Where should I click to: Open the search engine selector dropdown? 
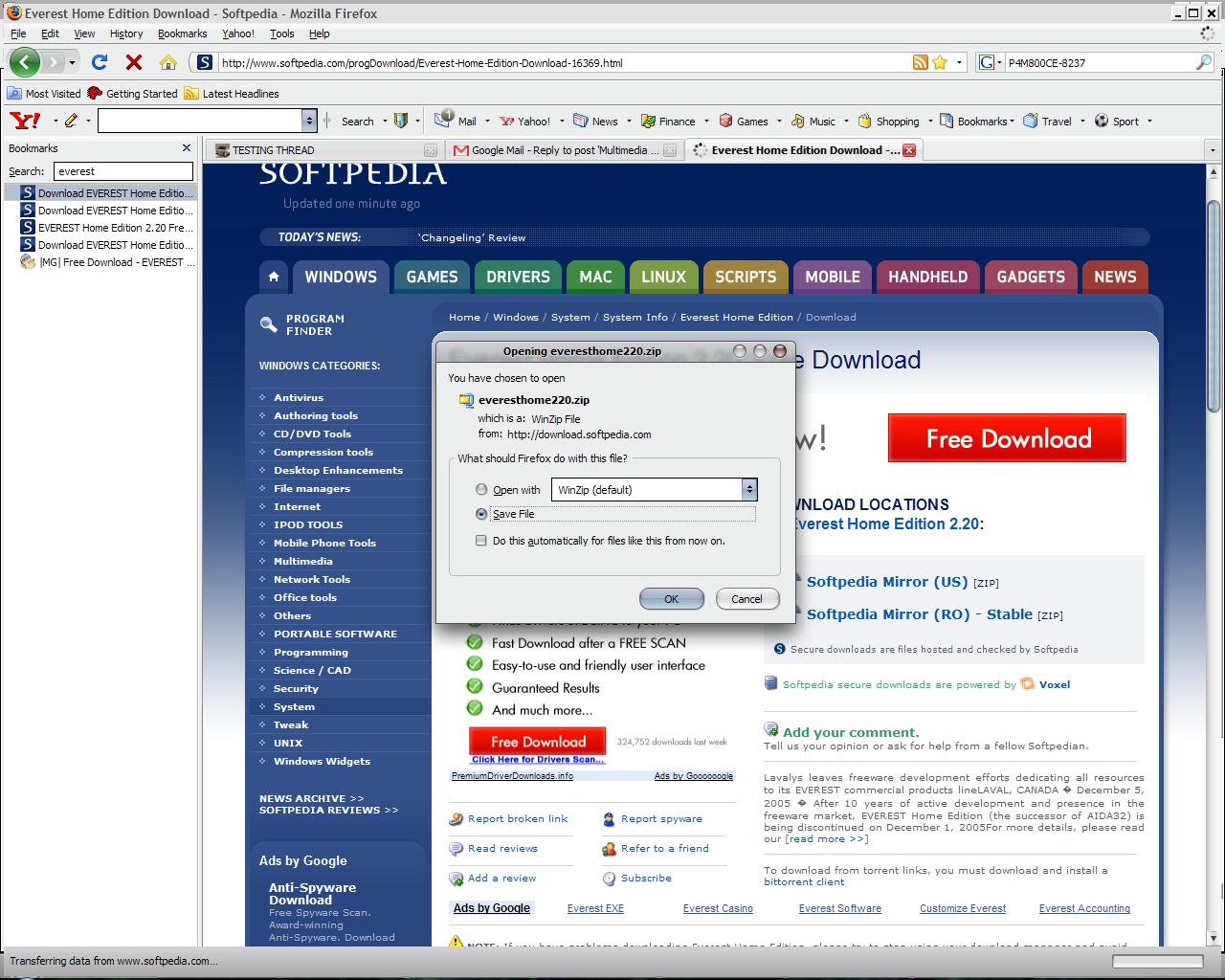990,62
